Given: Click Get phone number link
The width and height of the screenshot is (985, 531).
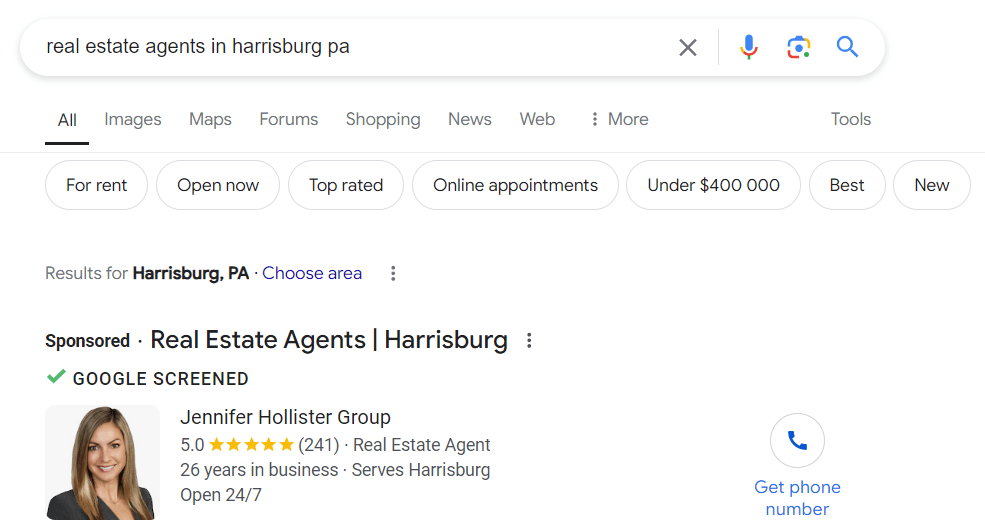Looking at the screenshot, I should pyautogui.click(x=797, y=498).
